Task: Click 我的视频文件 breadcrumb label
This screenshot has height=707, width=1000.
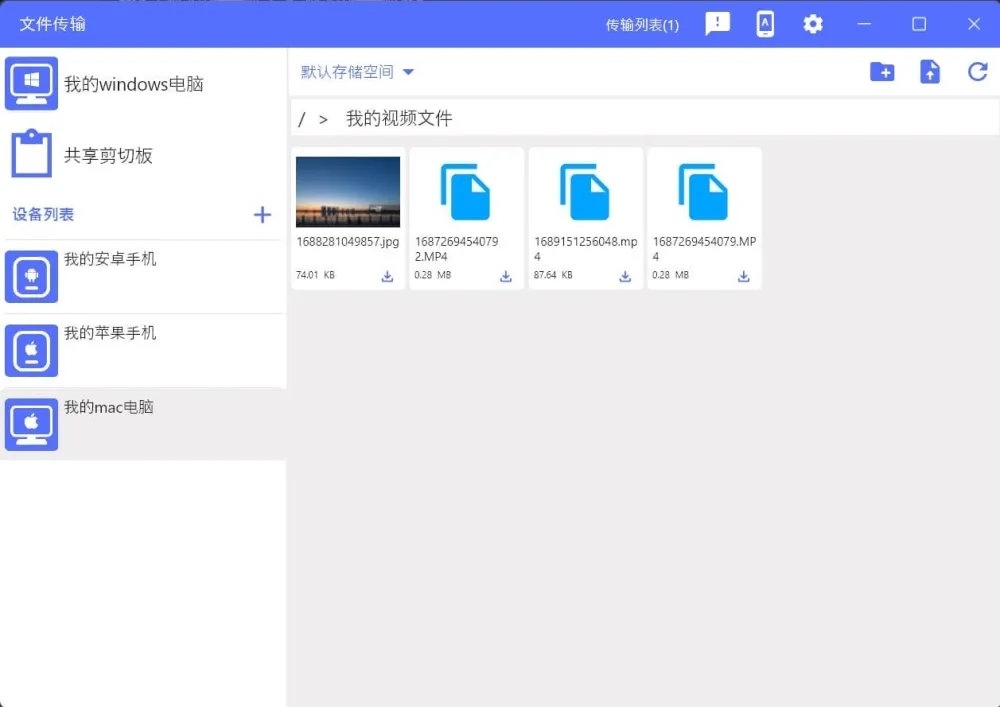Action: click(397, 117)
